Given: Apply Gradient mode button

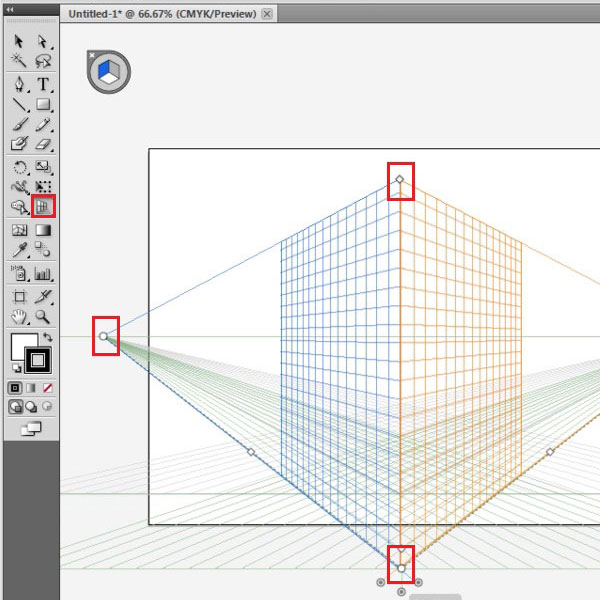Looking at the screenshot, I should click(31, 388).
